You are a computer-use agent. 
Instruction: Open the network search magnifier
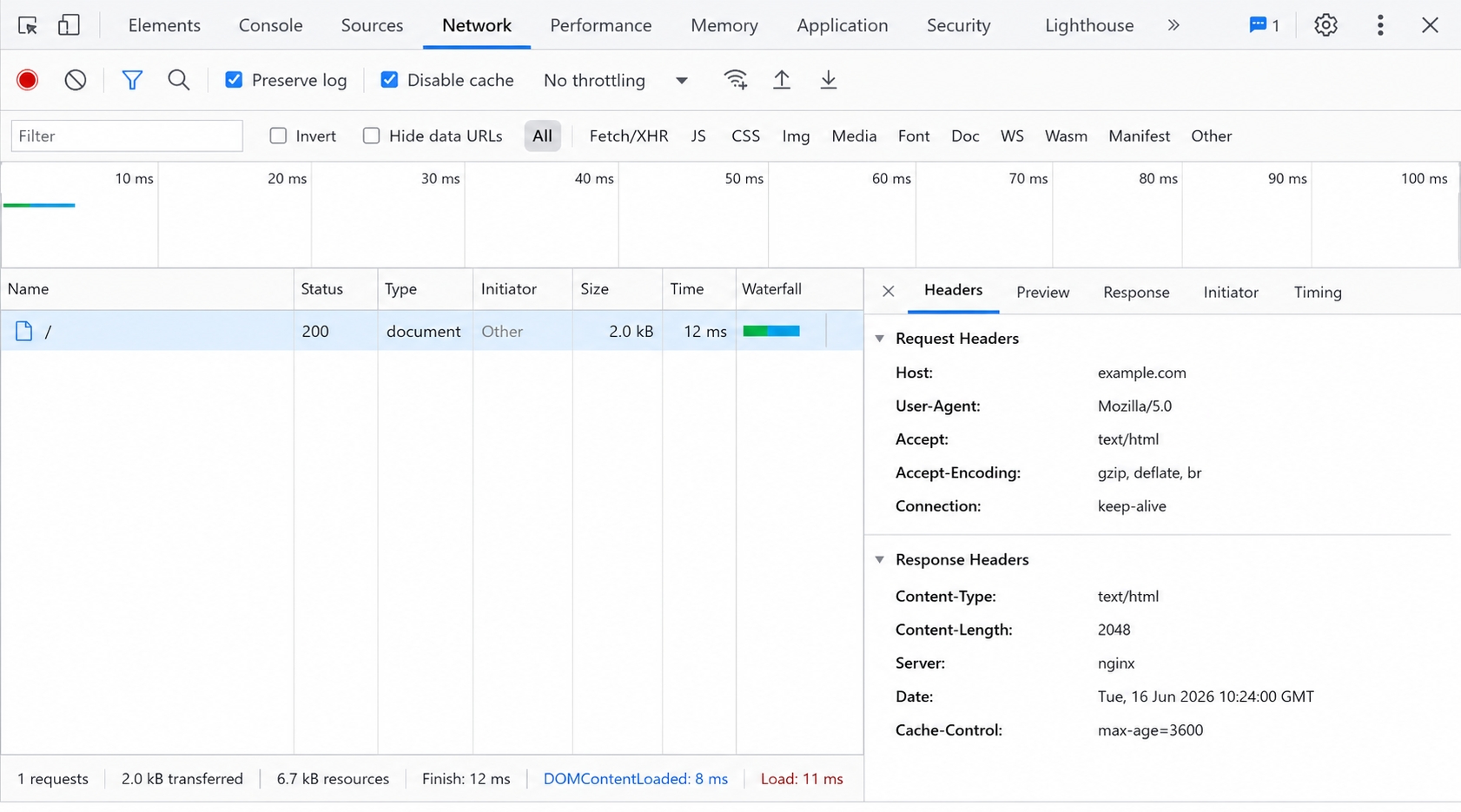pos(179,80)
